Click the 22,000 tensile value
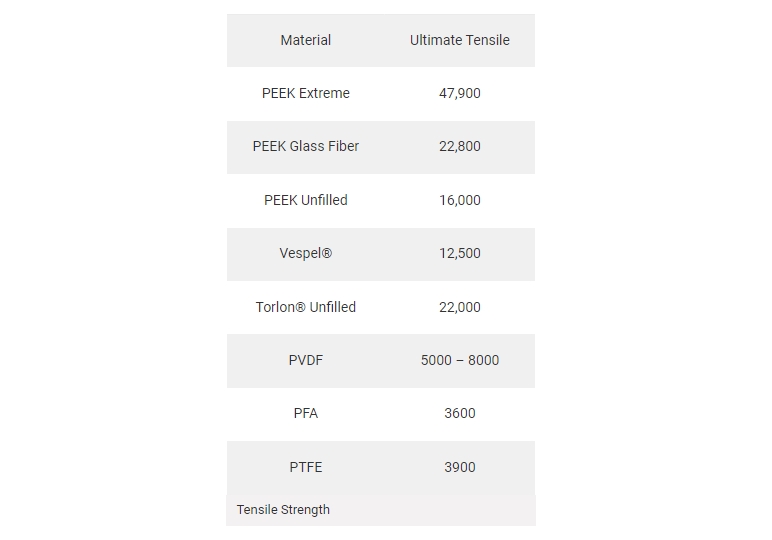The image size is (772, 540). coord(459,307)
